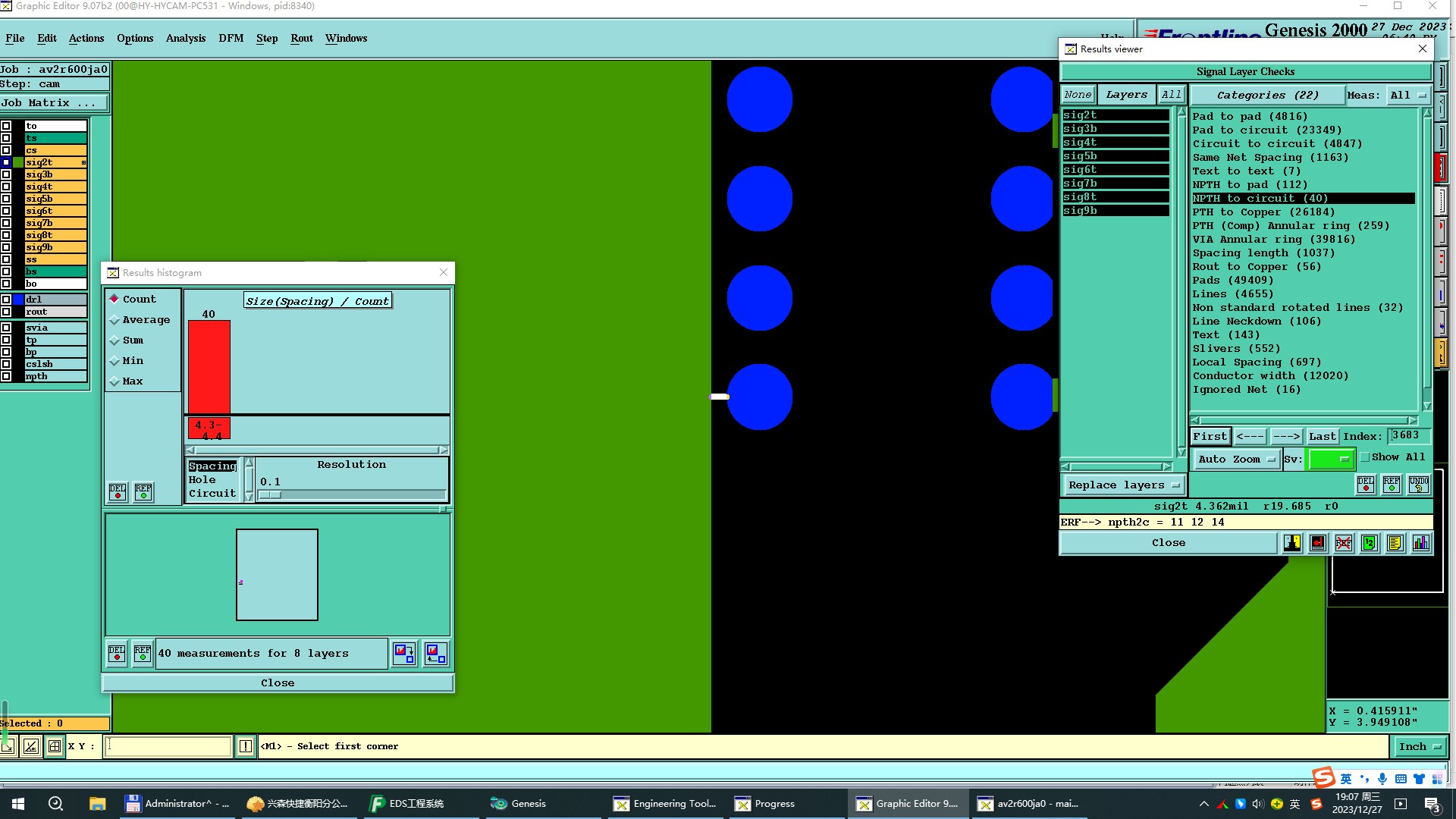Click the yellow notes icon in Results viewer
Screen dimensions: 1456x819
coord(1395,543)
